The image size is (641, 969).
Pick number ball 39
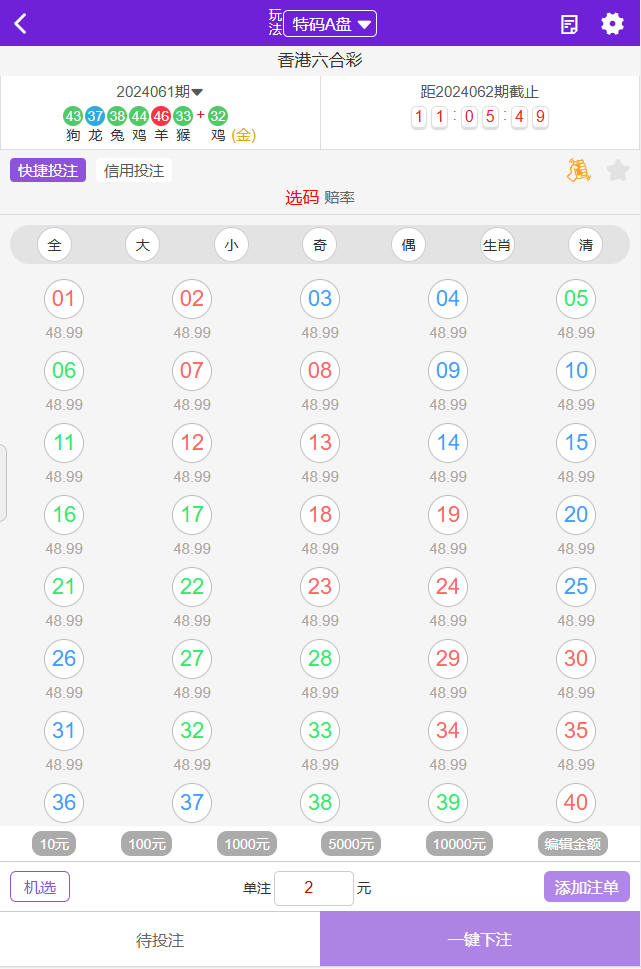coord(448,803)
